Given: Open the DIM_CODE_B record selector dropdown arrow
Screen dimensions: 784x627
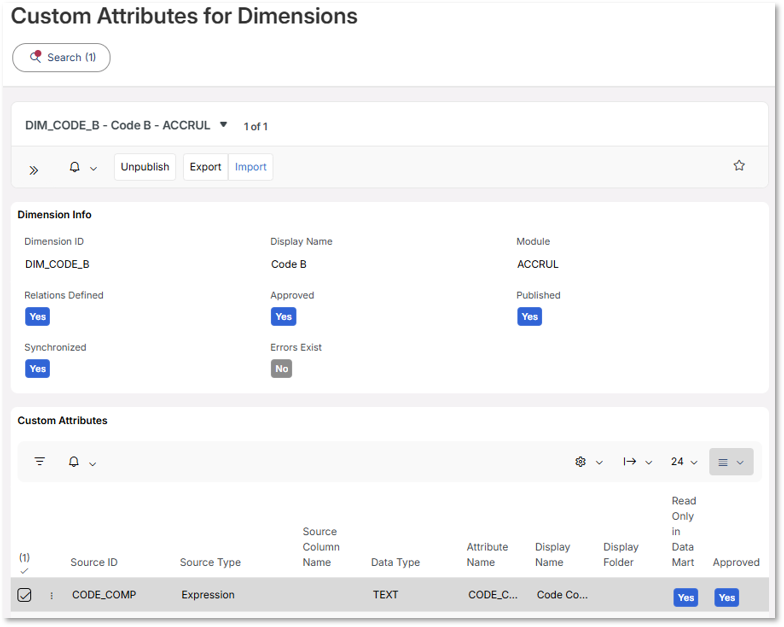Looking at the screenshot, I should (x=224, y=124).
